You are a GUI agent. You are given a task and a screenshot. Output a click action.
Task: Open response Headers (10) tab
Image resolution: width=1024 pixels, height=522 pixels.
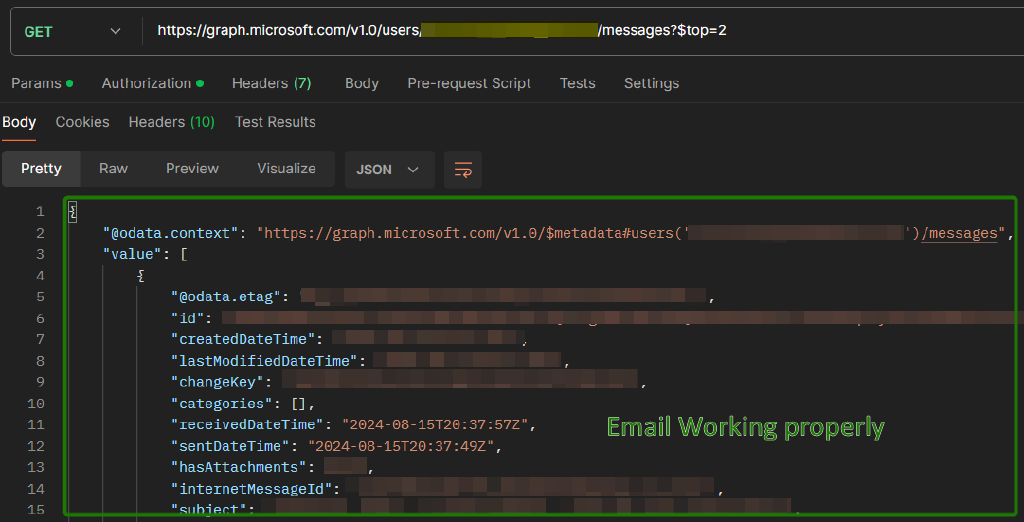tap(171, 122)
